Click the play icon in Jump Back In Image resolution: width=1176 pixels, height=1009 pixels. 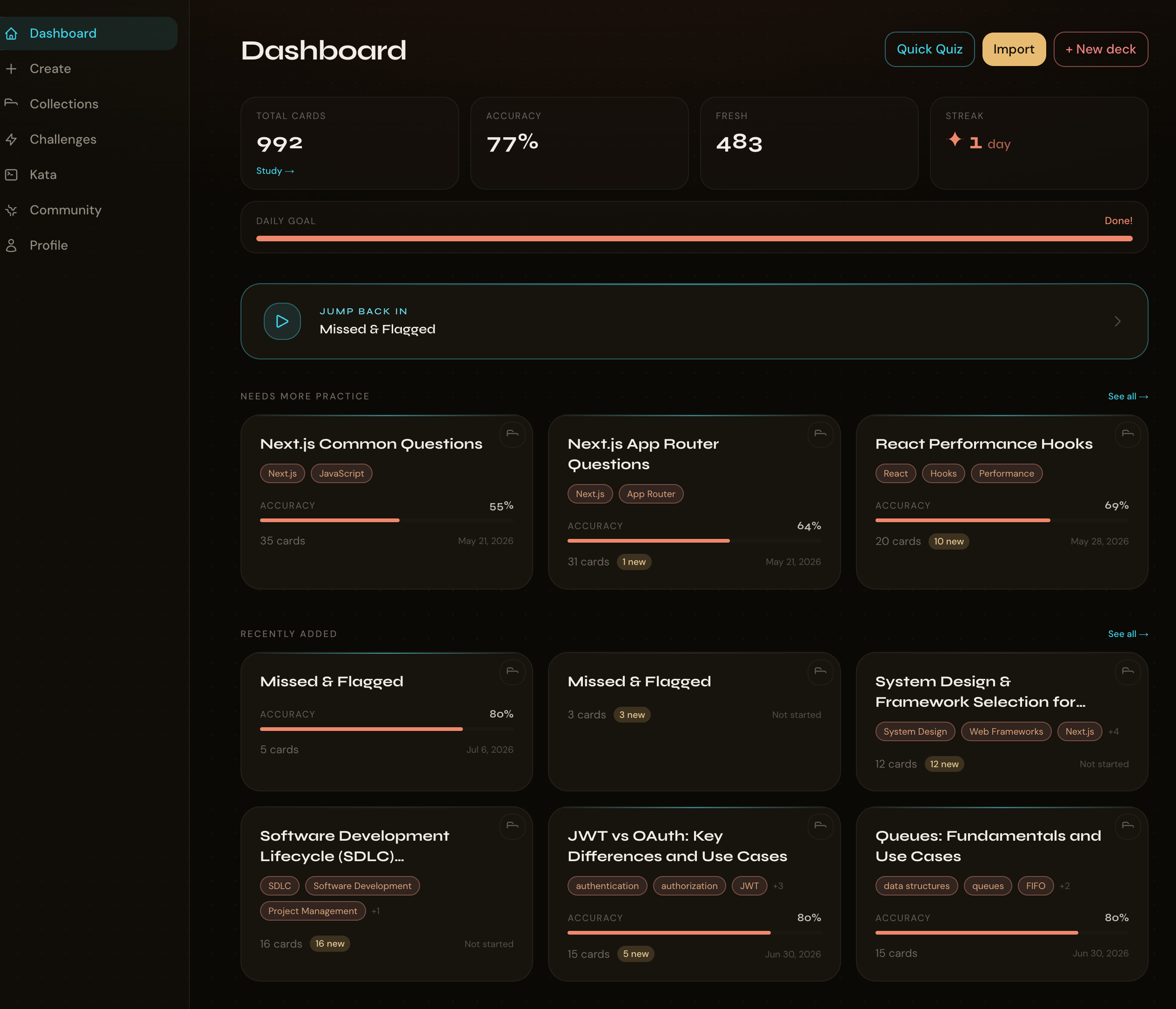click(x=282, y=322)
